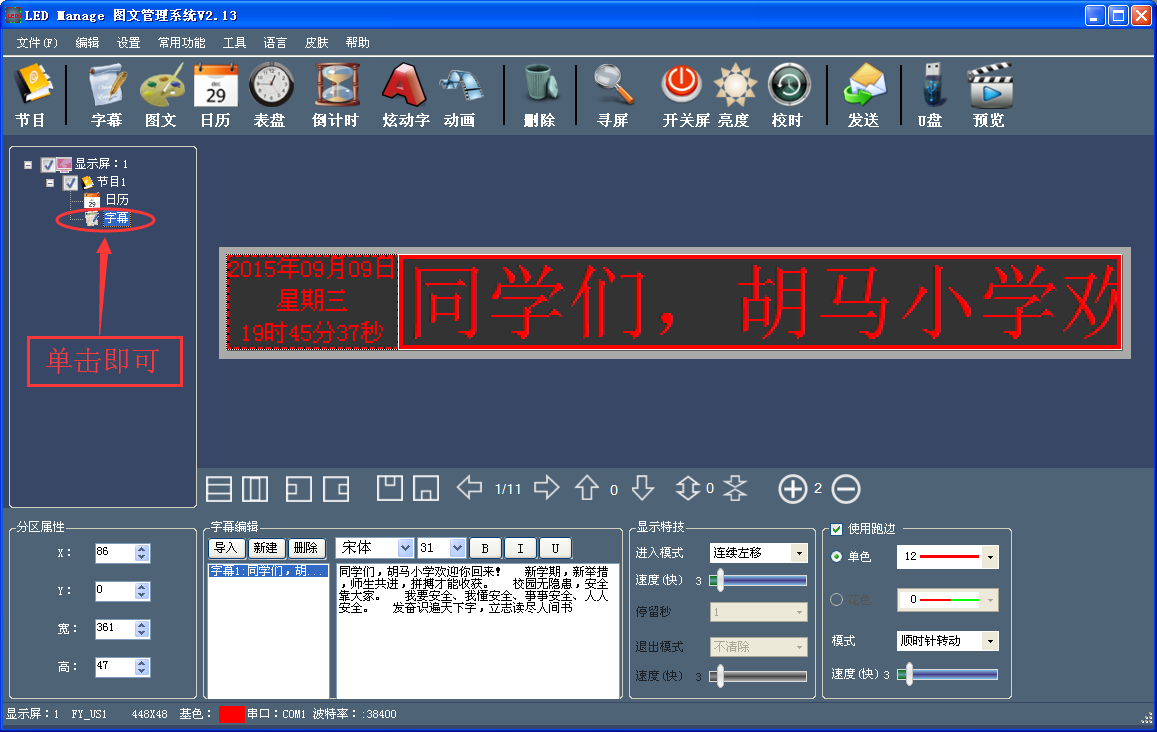Click the 新建 new subtitle button
Screen dimensions: 1157x732
click(x=265, y=548)
